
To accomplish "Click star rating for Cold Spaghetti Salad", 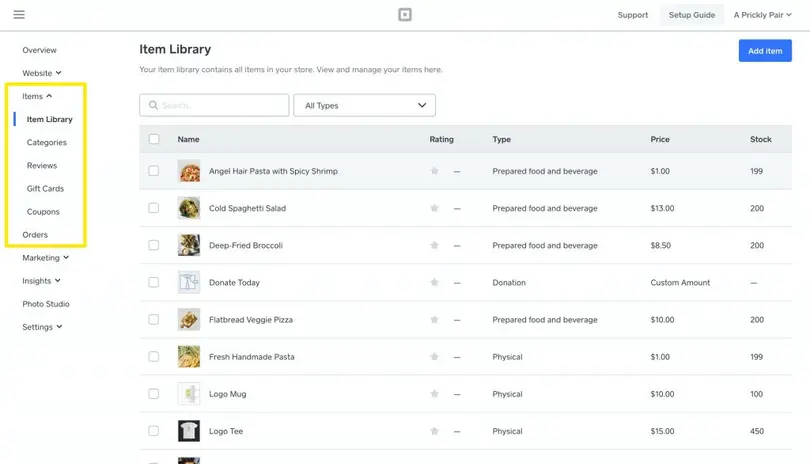I will [434, 208].
